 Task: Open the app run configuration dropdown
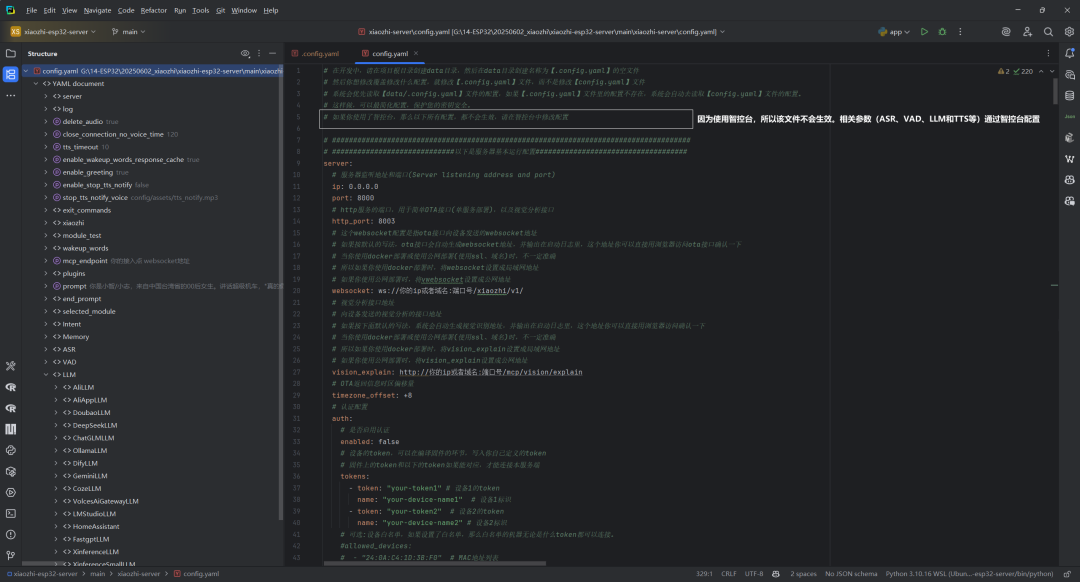pos(894,32)
